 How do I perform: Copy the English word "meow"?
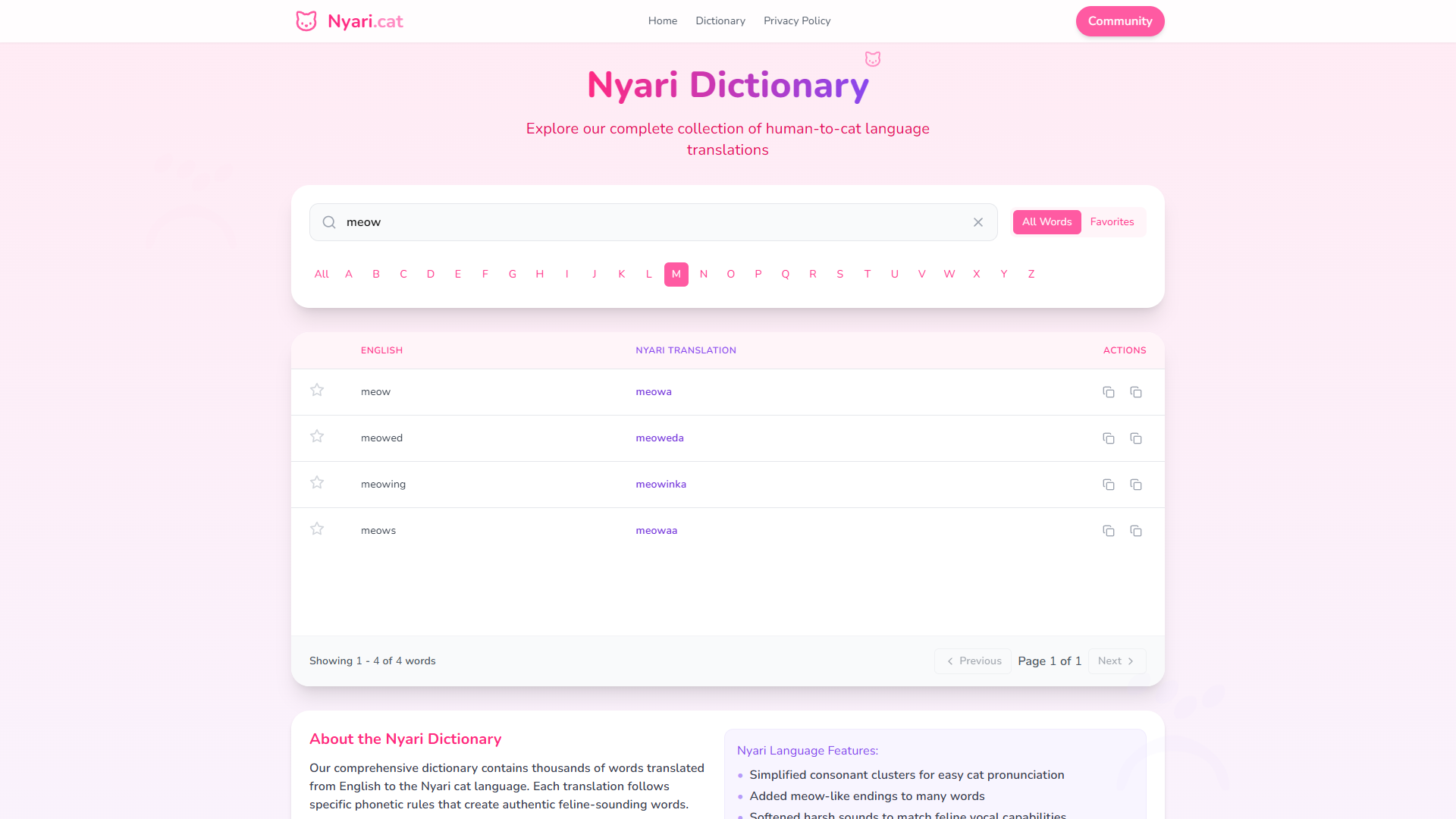pos(1109,392)
